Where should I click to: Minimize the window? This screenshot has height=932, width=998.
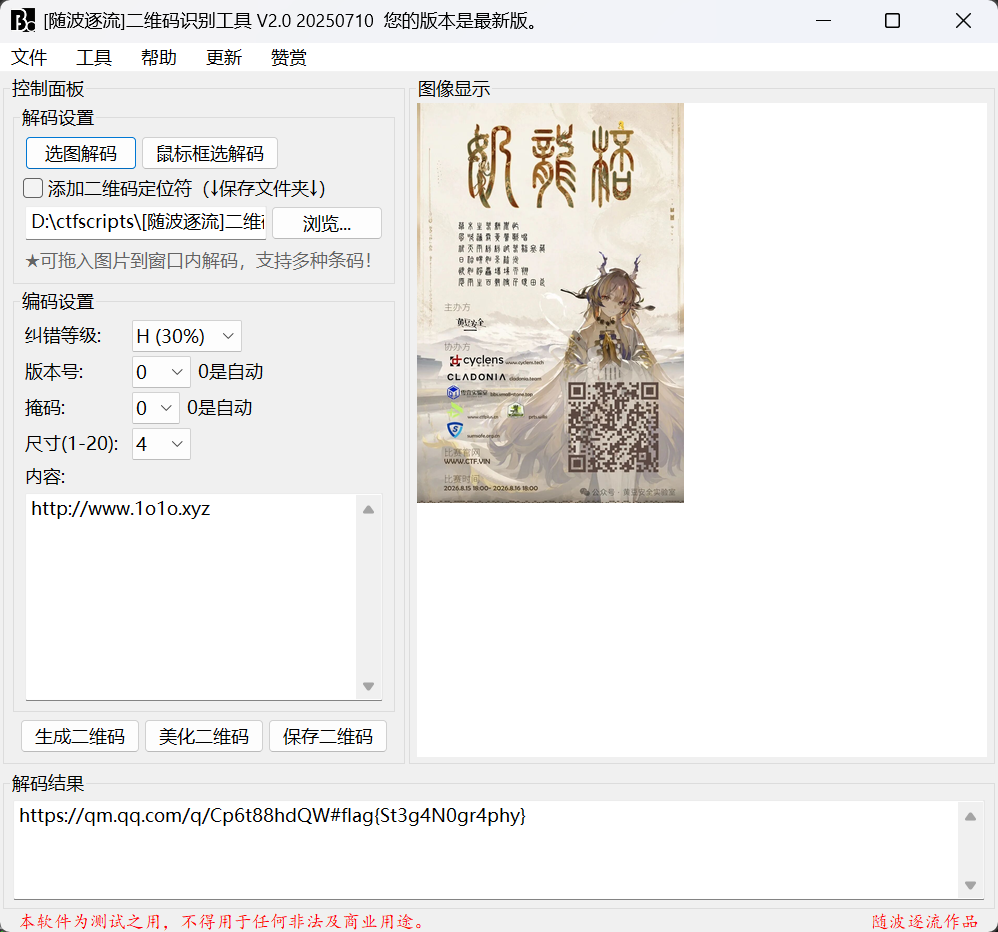pos(824,21)
